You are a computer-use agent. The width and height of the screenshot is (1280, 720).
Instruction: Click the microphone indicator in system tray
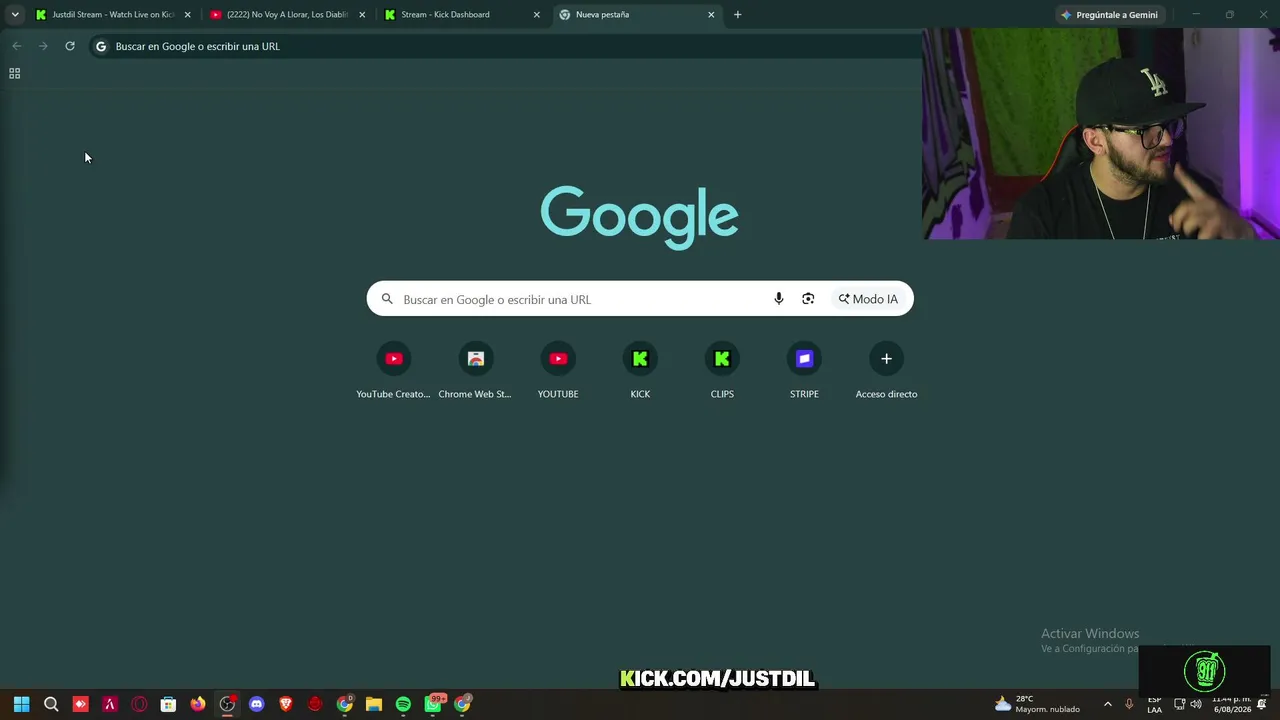point(1129,704)
